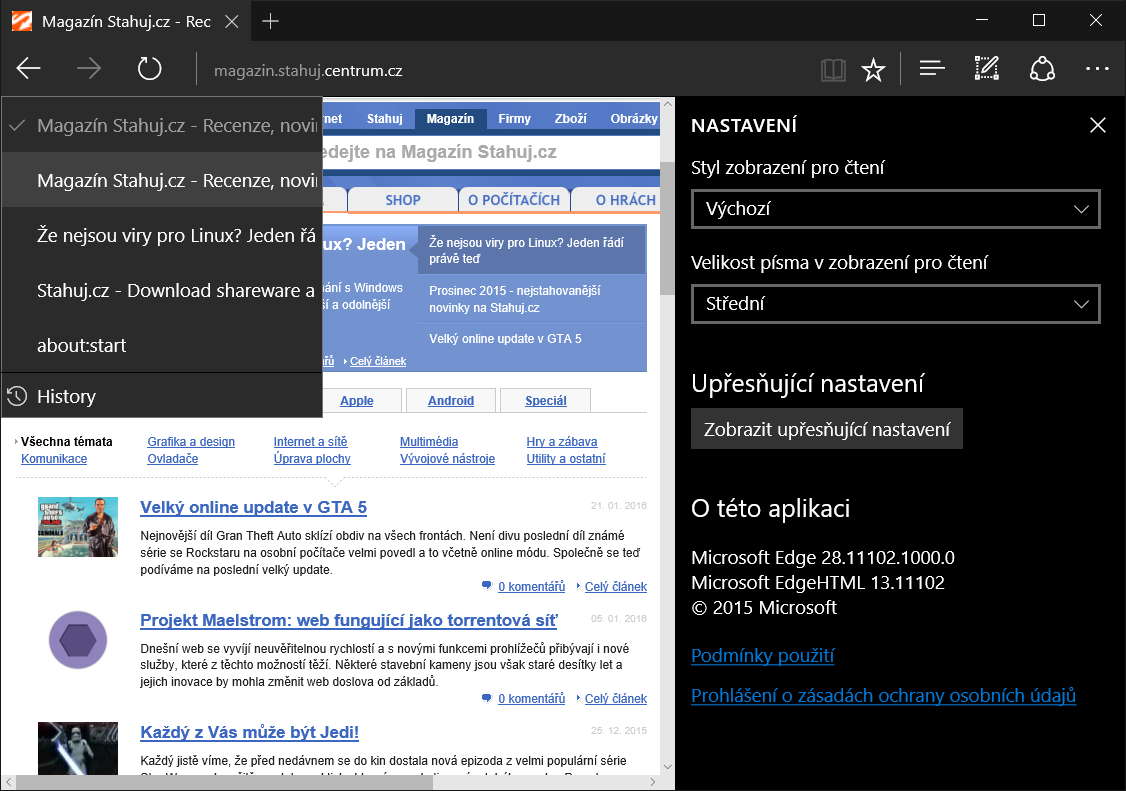Viewport: 1126px width, 791px height.
Task: Switch to the O POČÍTAČÍCH section tab
Action: [x=514, y=200]
